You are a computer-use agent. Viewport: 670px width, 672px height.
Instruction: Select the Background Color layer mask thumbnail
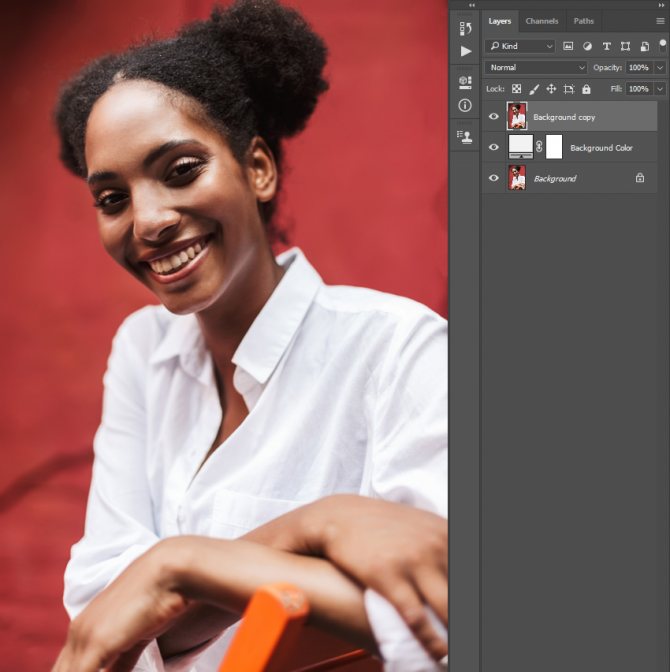coord(554,147)
